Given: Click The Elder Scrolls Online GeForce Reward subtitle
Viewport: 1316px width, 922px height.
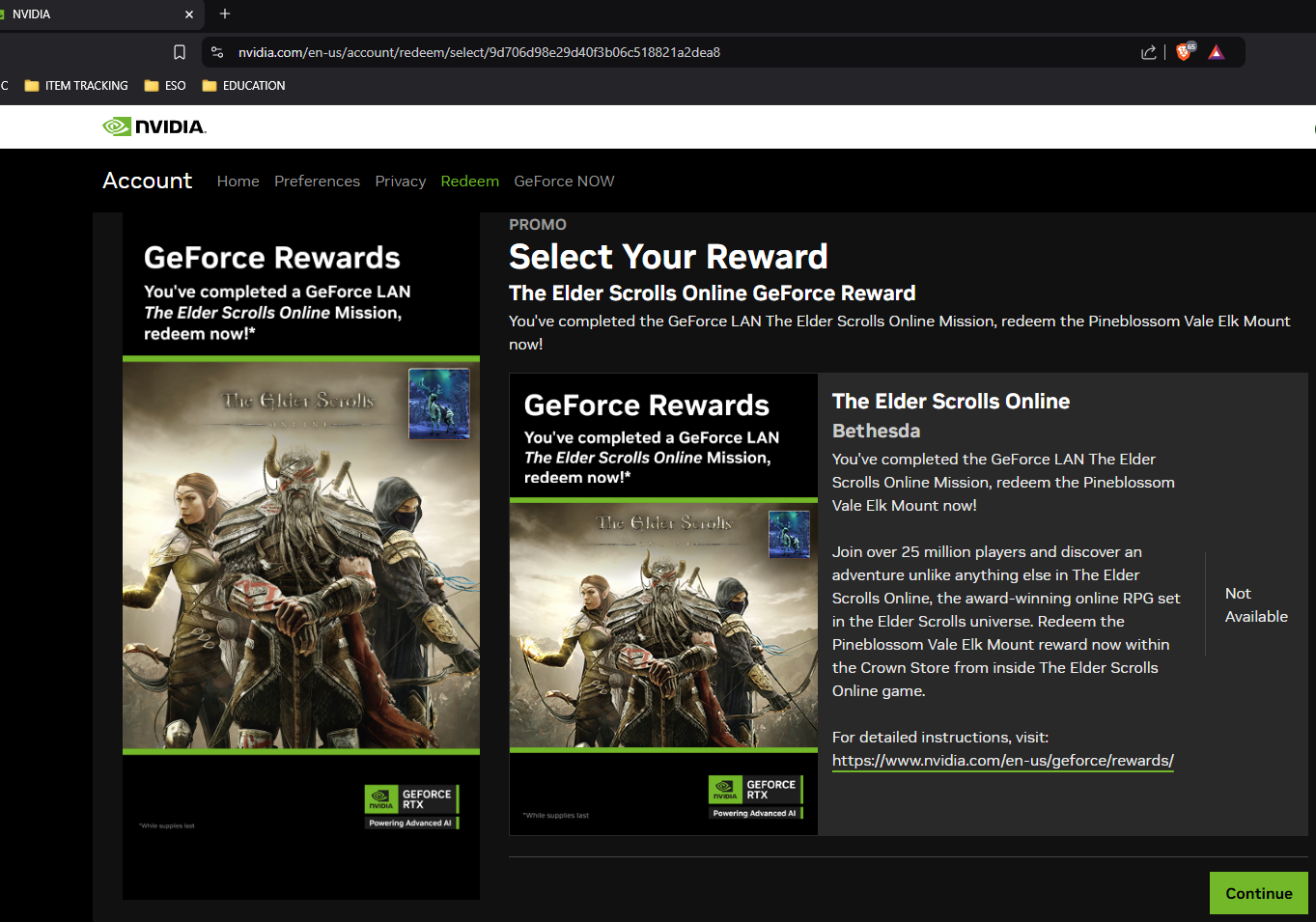Looking at the screenshot, I should pyautogui.click(x=712, y=293).
